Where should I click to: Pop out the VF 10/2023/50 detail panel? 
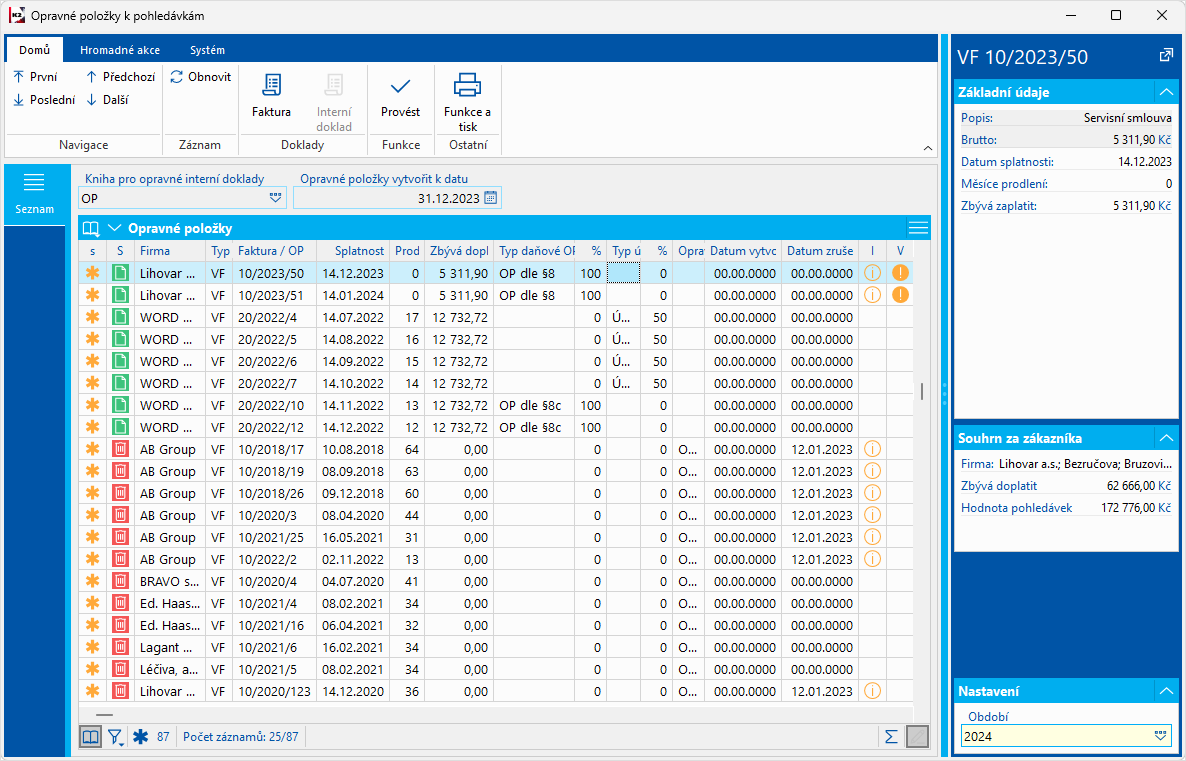1165,56
